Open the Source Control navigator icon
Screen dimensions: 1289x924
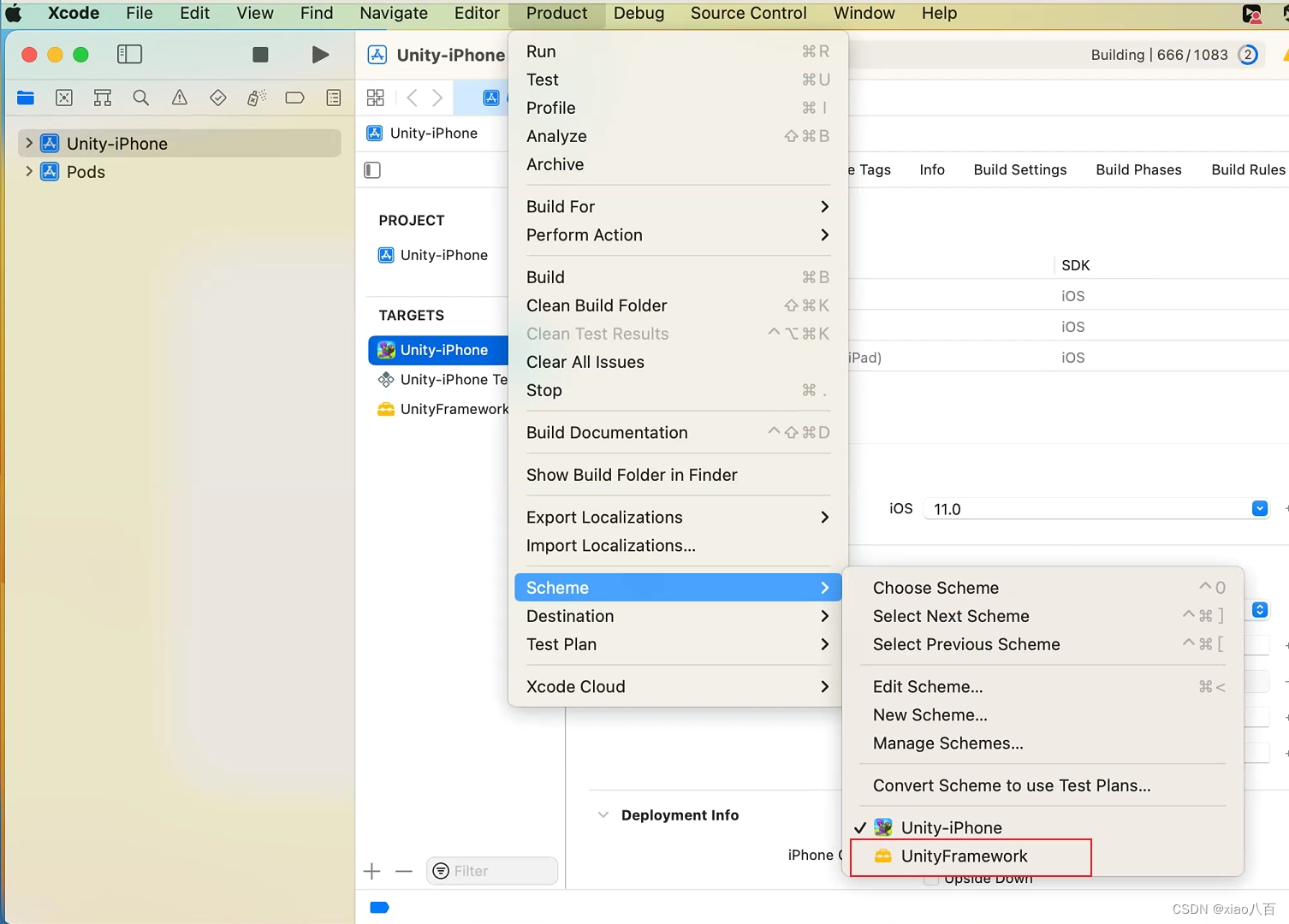(64, 98)
